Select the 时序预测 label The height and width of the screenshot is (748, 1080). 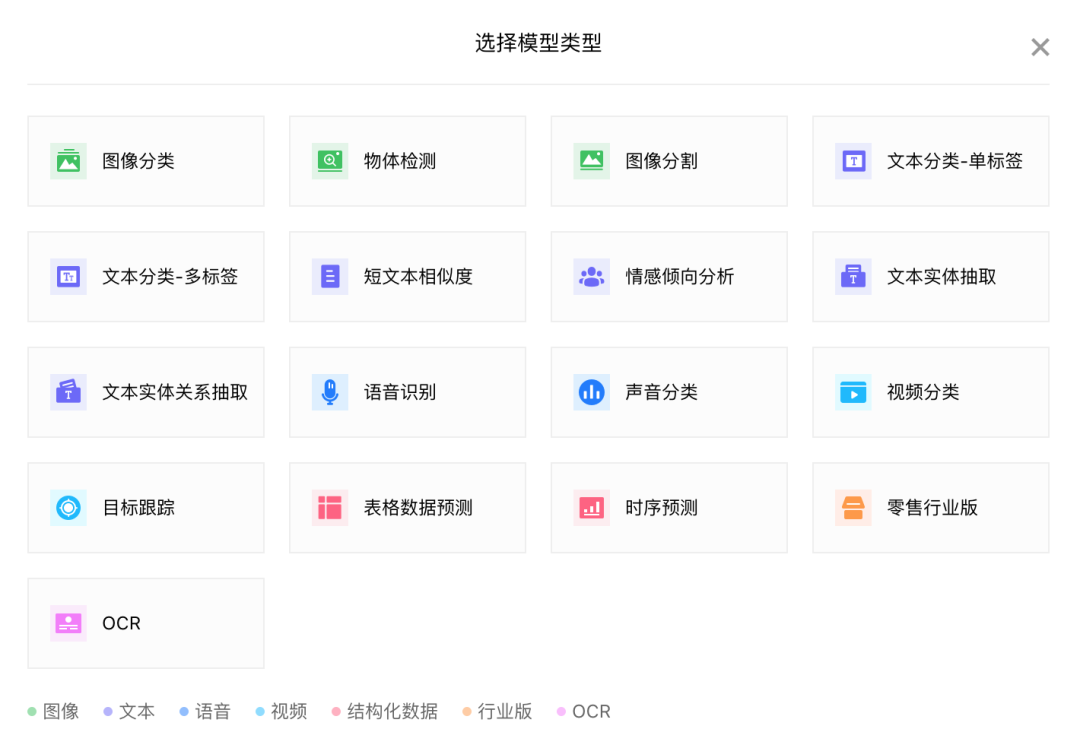point(662,508)
